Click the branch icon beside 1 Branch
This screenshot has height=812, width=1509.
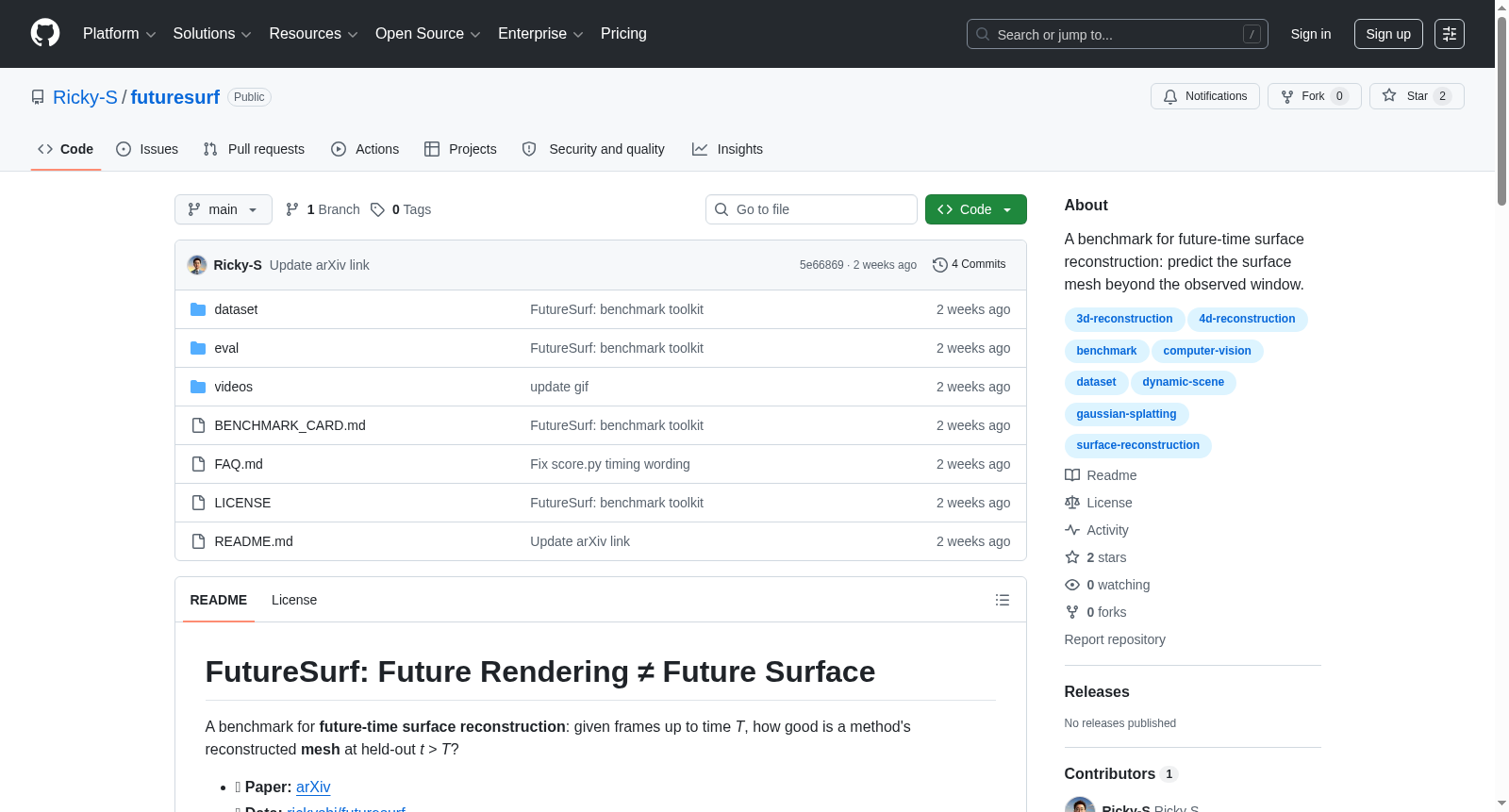(x=292, y=209)
